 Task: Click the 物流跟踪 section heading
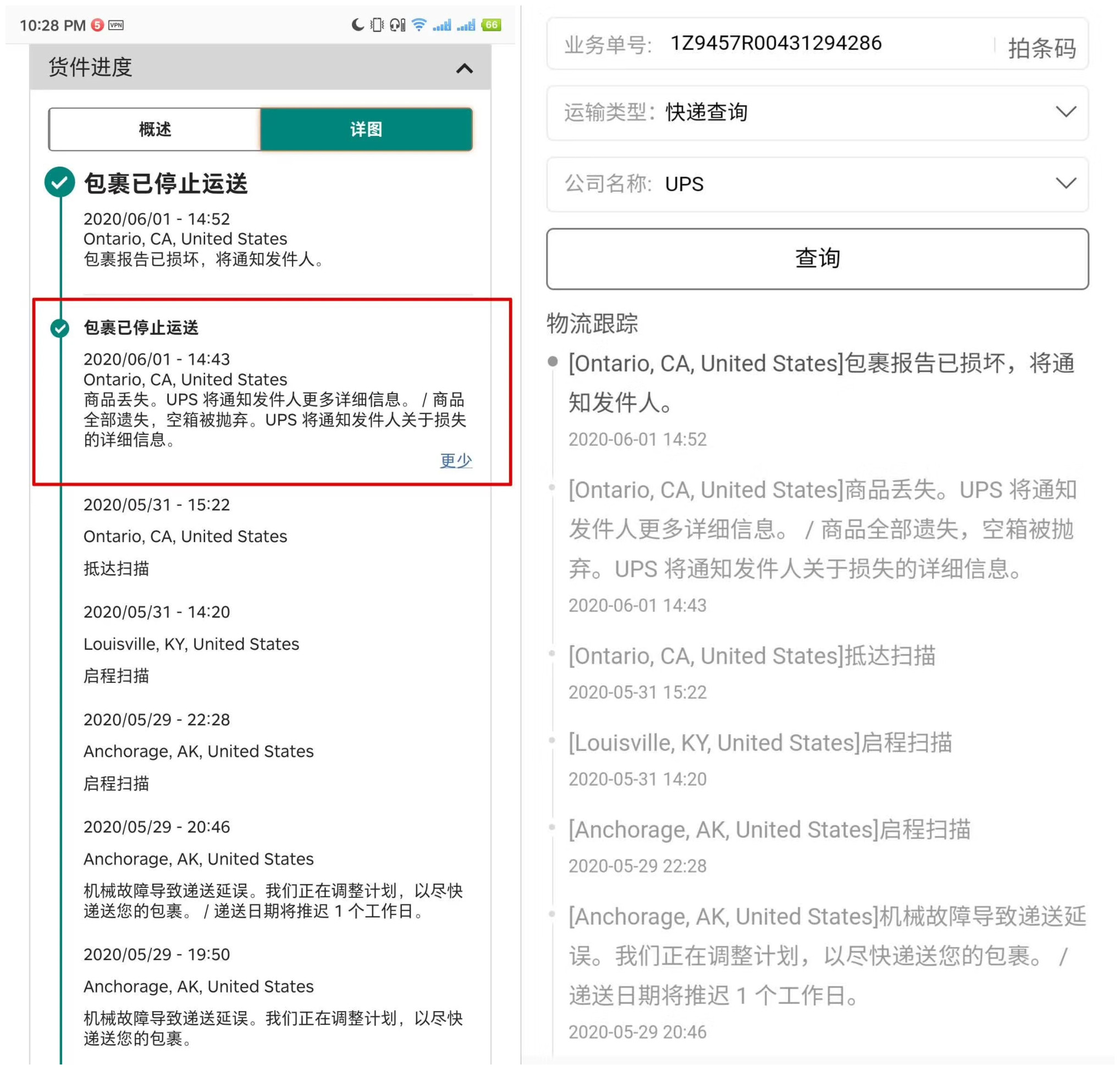[x=592, y=323]
